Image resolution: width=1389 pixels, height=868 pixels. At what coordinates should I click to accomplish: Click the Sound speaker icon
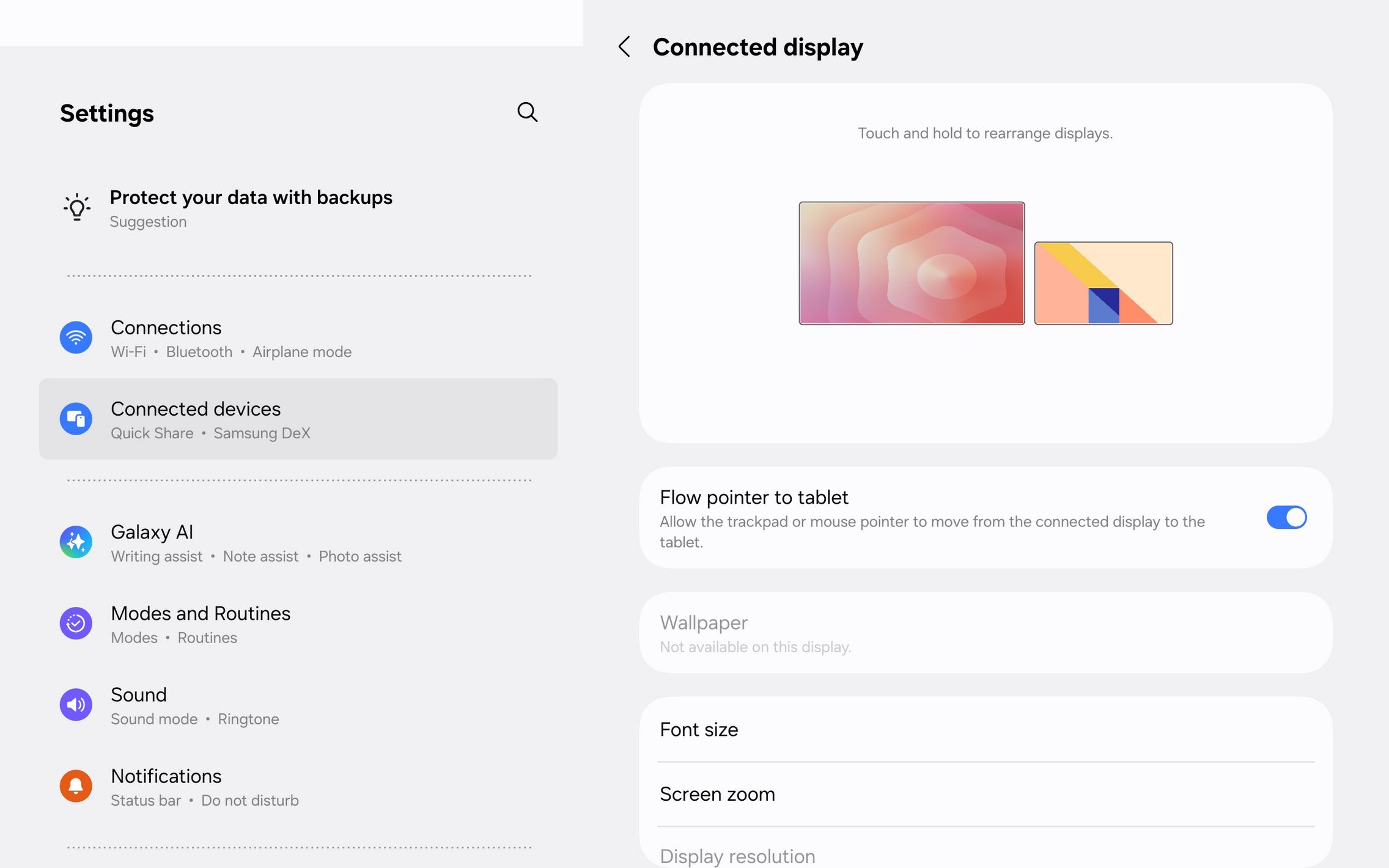(x=76, y=705)
